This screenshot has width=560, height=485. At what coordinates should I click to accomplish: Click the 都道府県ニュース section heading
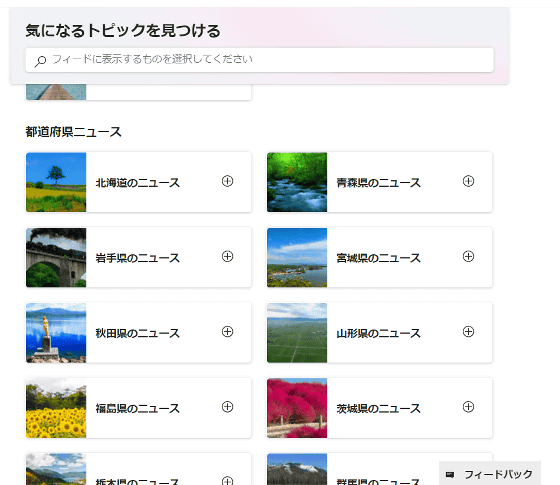tap(74, 132)
